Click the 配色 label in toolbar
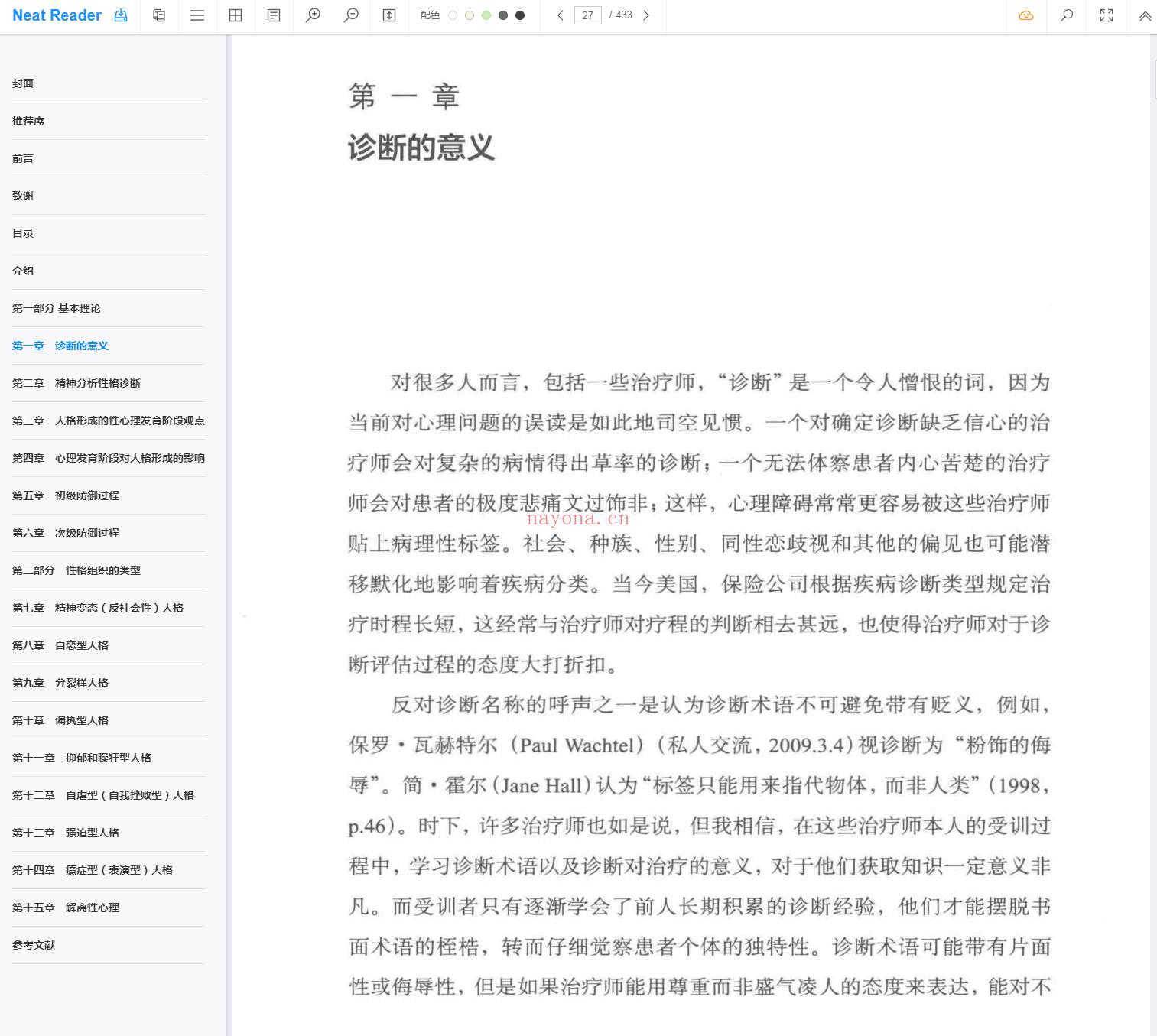 coord(430,15)
